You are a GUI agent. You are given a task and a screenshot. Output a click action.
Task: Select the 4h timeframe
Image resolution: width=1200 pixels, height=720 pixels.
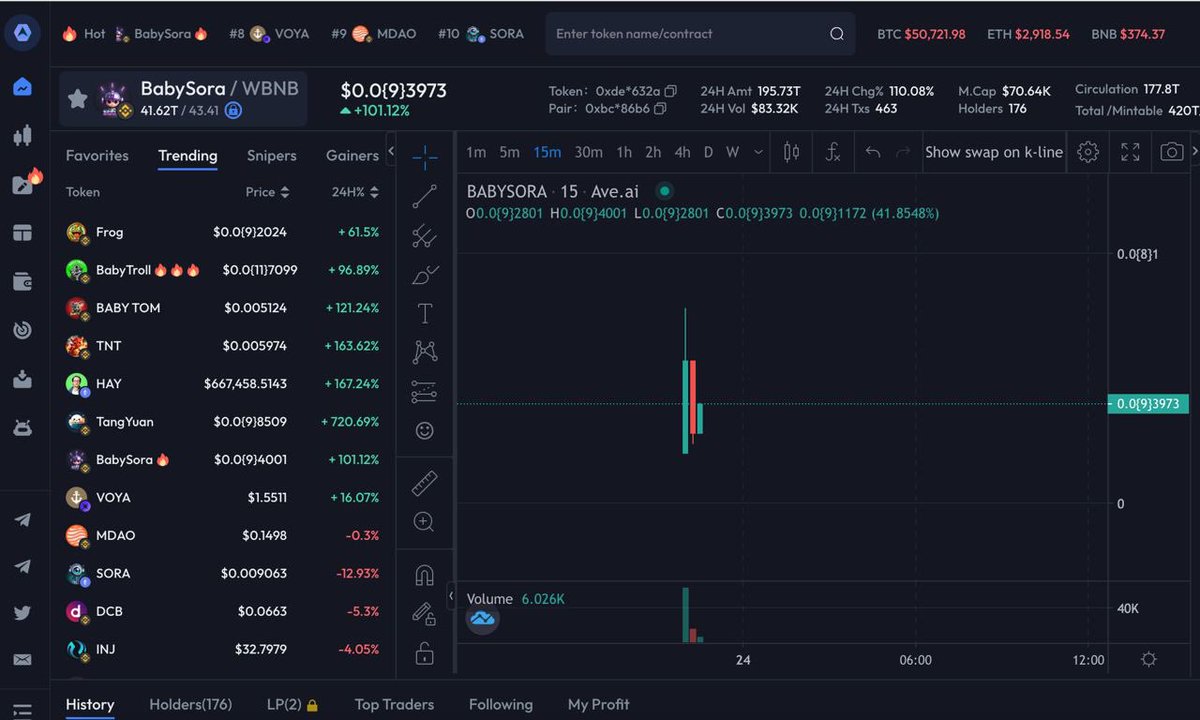682,152
